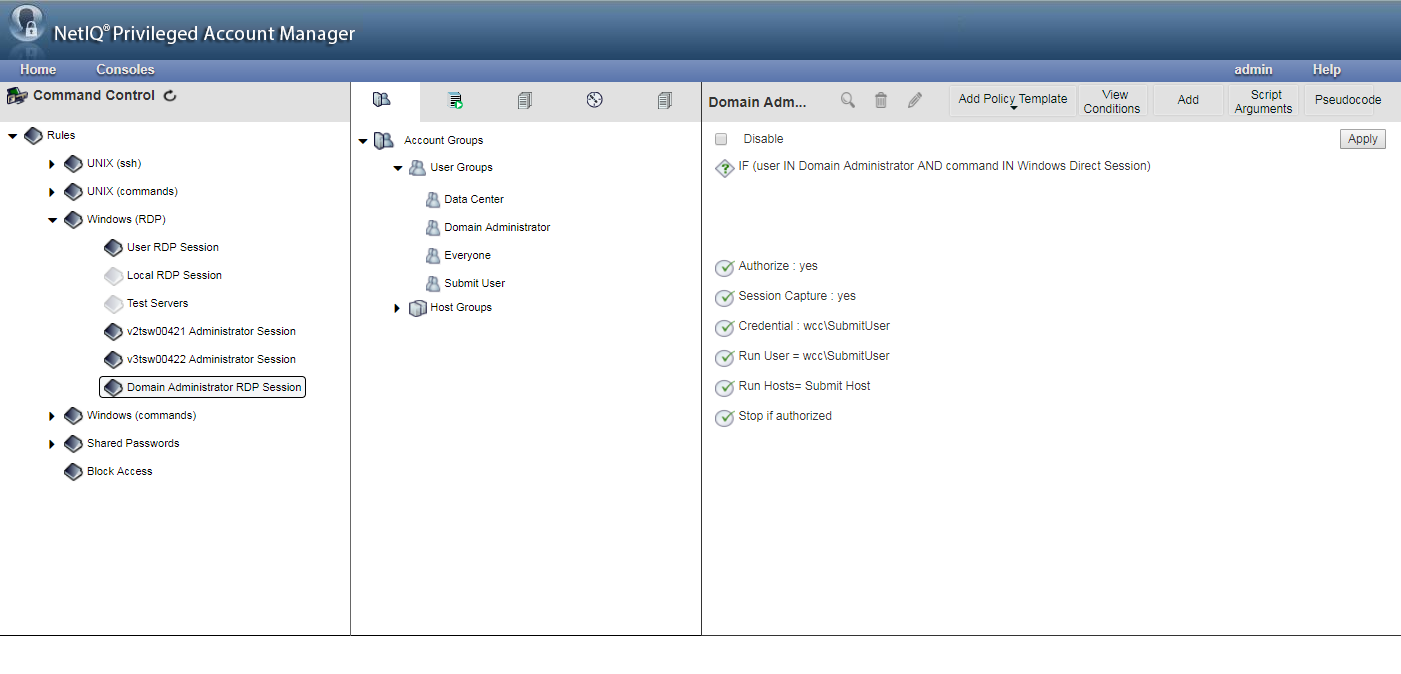Click the IF condition question-mark icon
1401x674 pixels.
(725, 168)
